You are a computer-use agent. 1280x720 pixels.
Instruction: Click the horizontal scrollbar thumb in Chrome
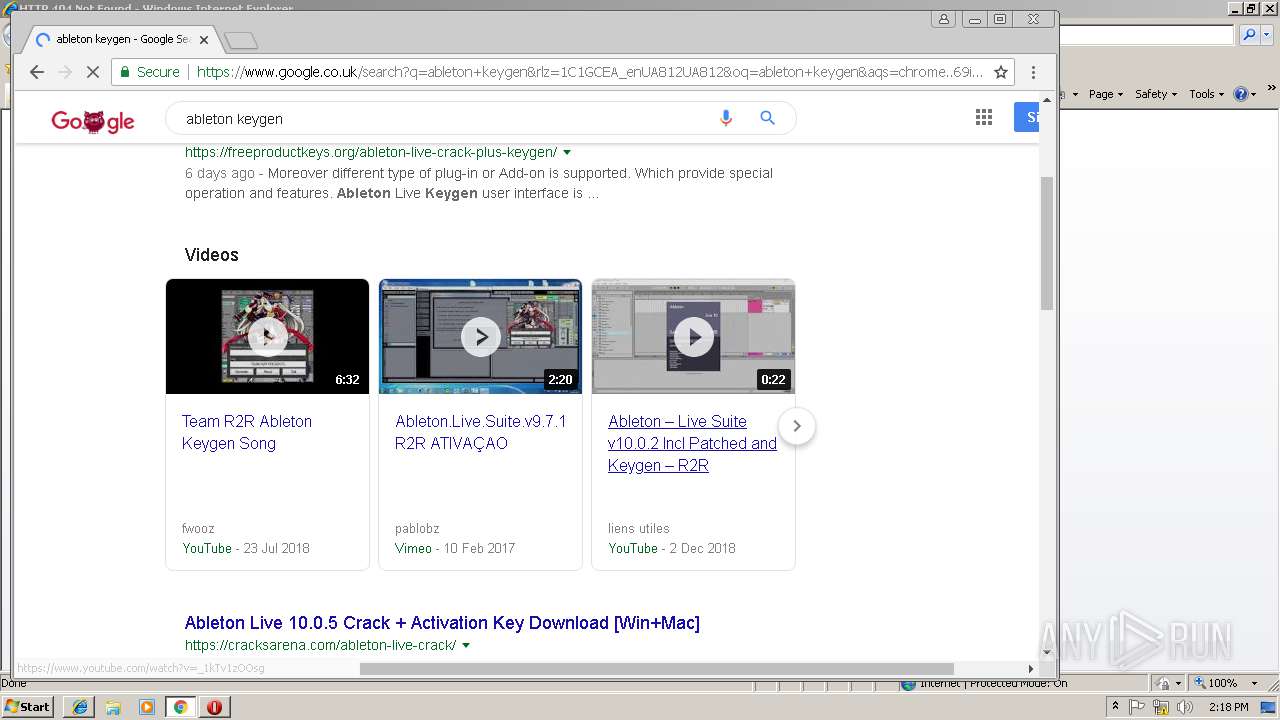coord(657,669)
